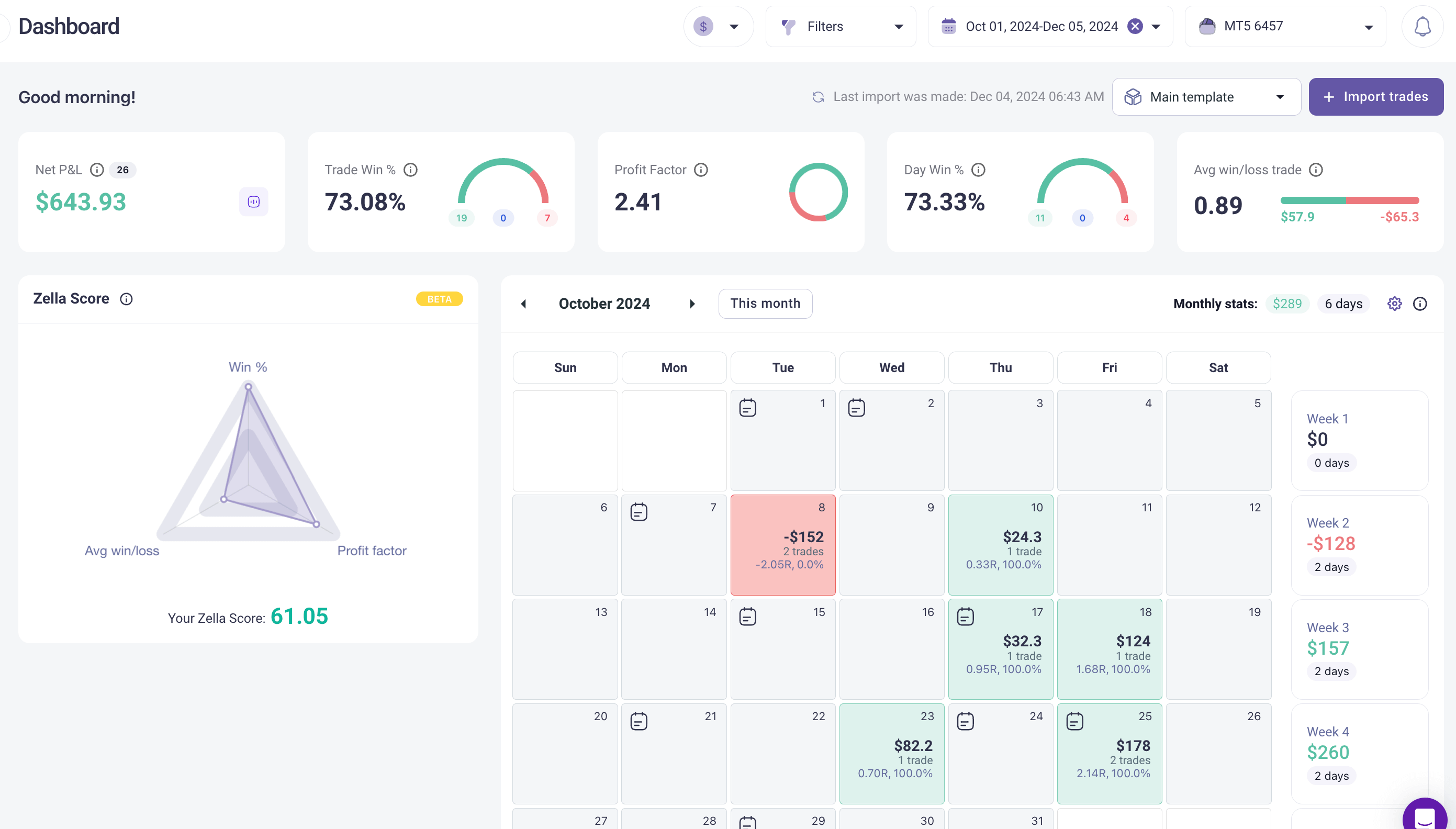Image resolution: width=1456 pixels, height=829 pixels.
Task: Open the journal note icon on October 25
Action: (1074, 721)
